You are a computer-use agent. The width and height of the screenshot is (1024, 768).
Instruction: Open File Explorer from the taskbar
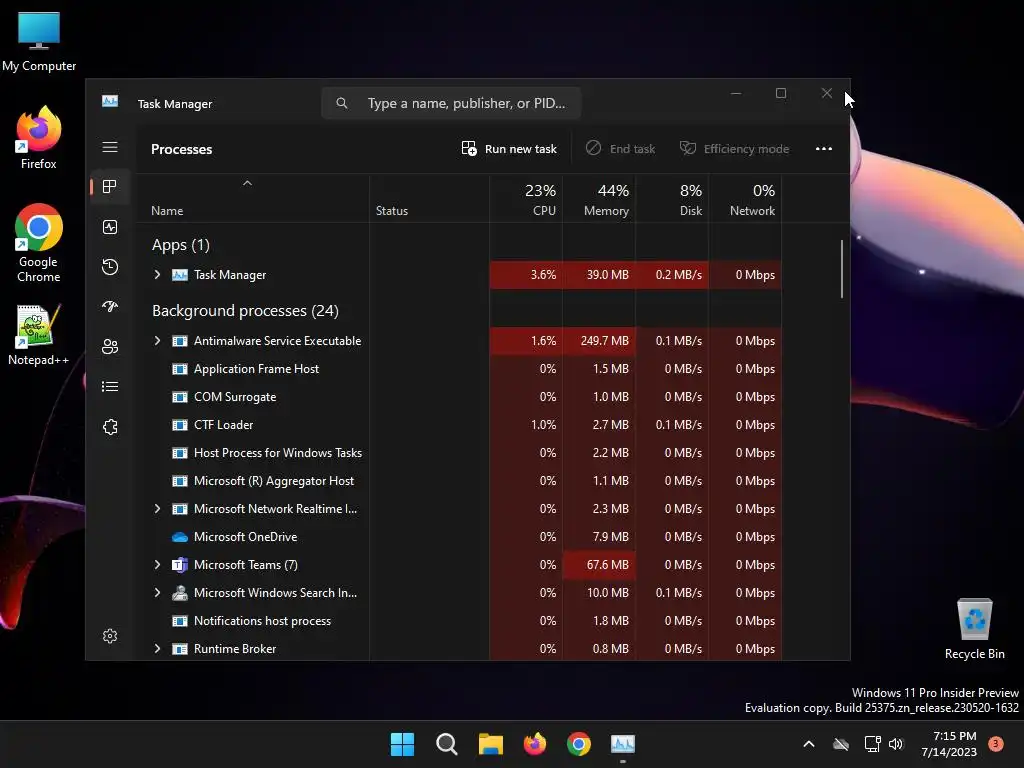(x=490, y=744)
